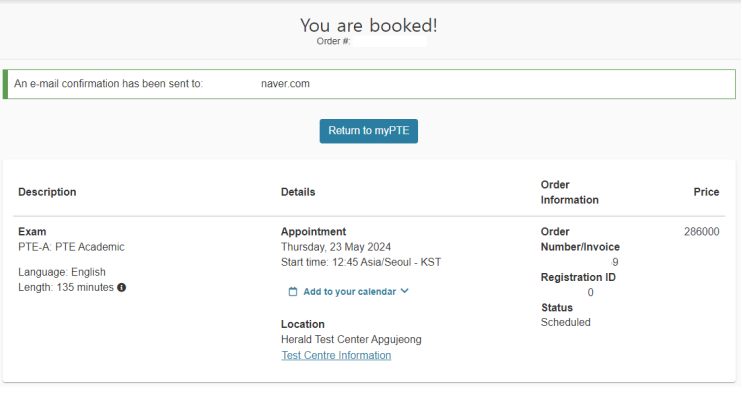Open the Add to your calendar link text
Viewport: 743px width, 394px height.
pyautogui.click(x=350, y=292)
